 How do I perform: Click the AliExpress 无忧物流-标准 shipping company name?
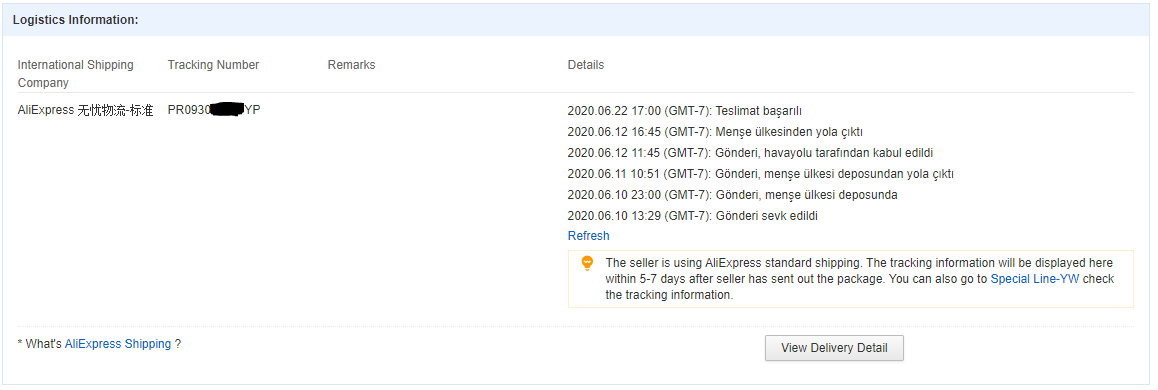[86, 110]
